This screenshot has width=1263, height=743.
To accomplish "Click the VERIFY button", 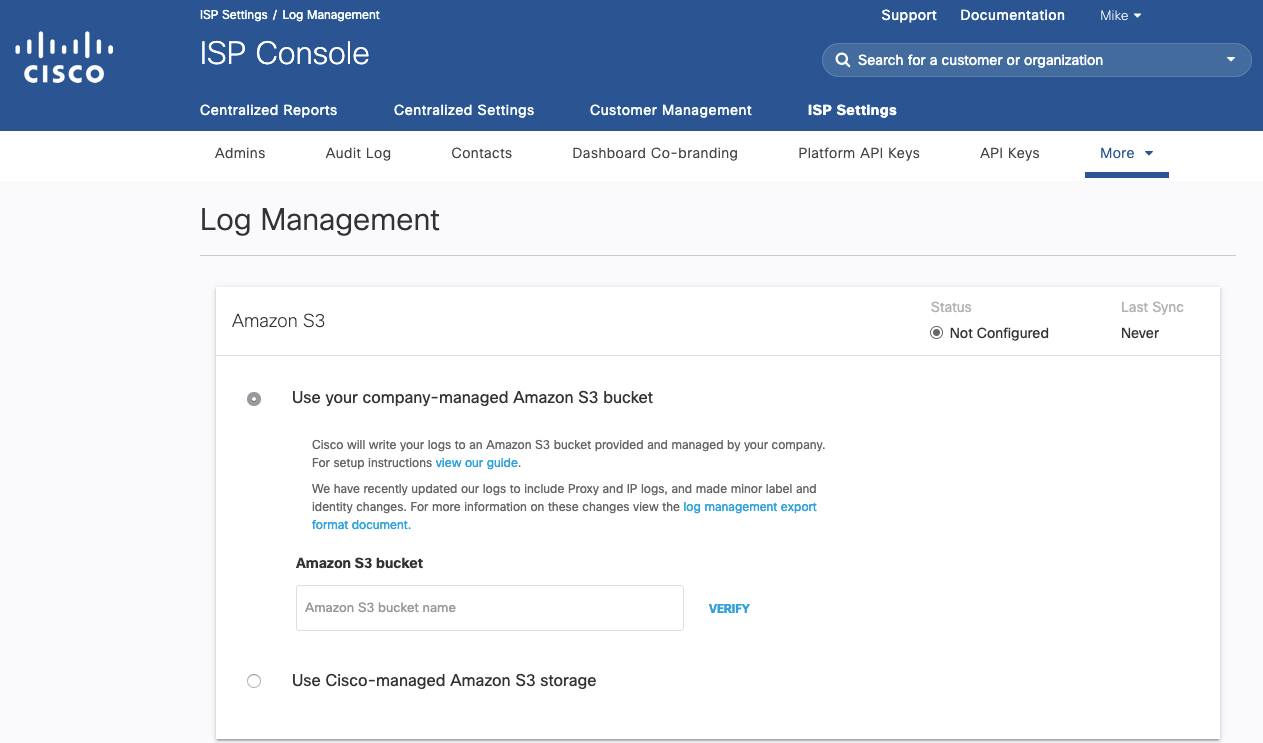I will pyautogui.click(x=729, y=608).
